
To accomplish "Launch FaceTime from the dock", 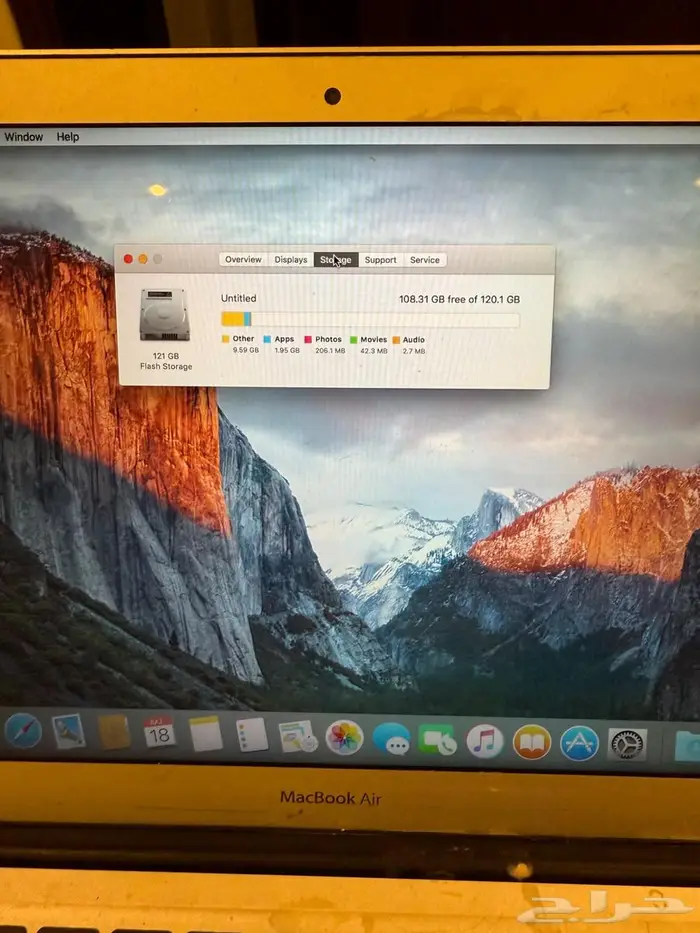I will [438, 740].
